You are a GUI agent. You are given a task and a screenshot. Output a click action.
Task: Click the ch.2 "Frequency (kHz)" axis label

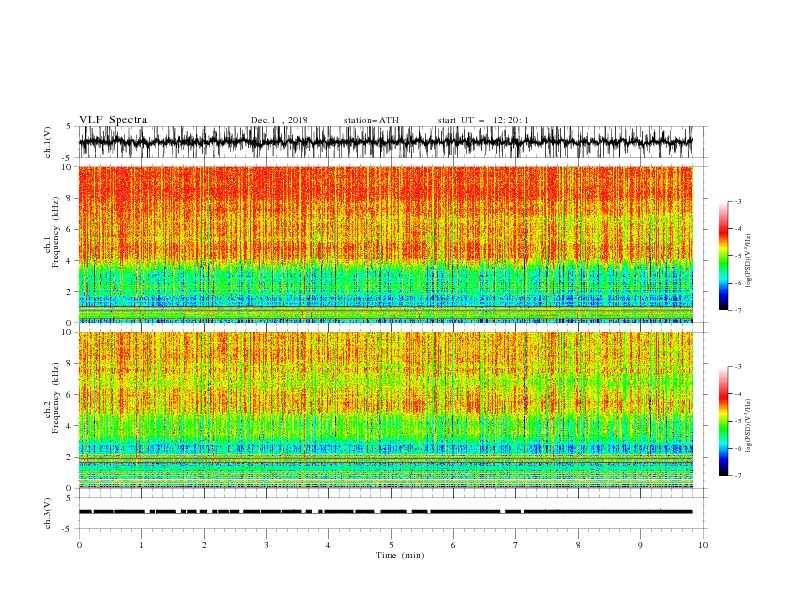click(x=56, y=398)
